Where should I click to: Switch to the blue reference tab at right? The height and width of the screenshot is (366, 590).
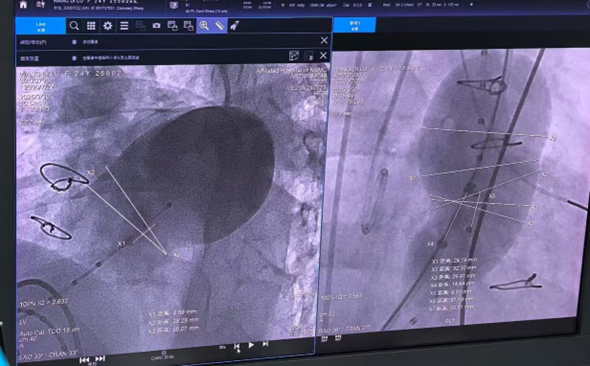354,25
